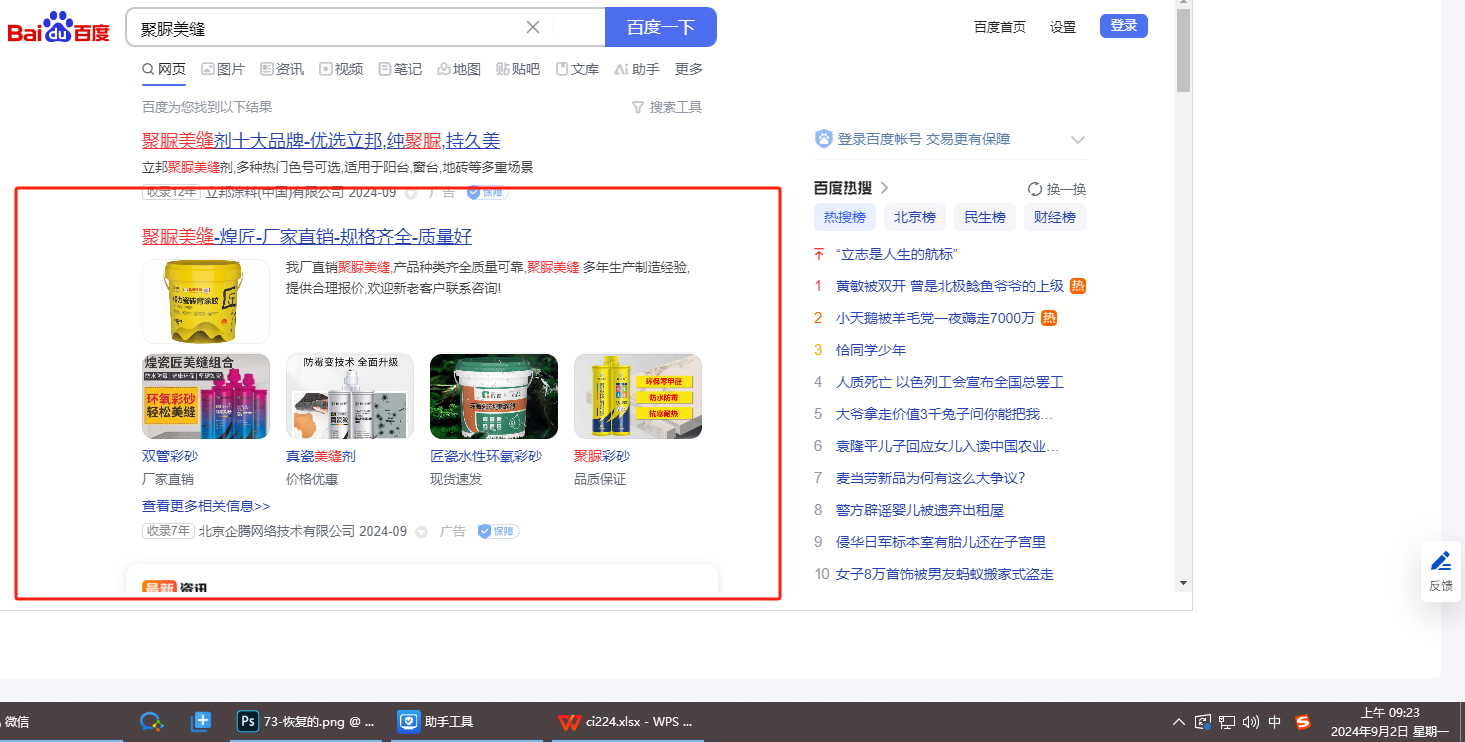1465x742 pixels.
Task: Switch to the 地图 tab
Action: [459, 69]
